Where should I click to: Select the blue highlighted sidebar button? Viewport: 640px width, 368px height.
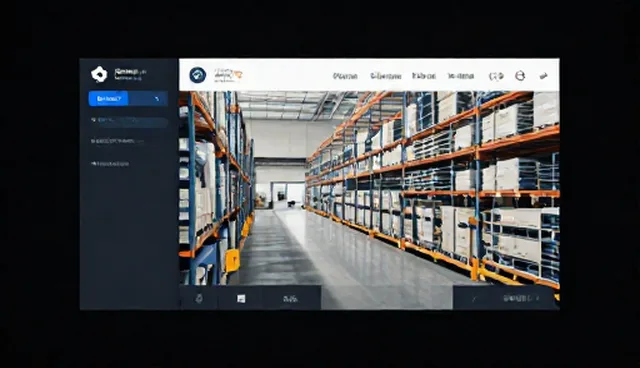(x=109, y=99)
